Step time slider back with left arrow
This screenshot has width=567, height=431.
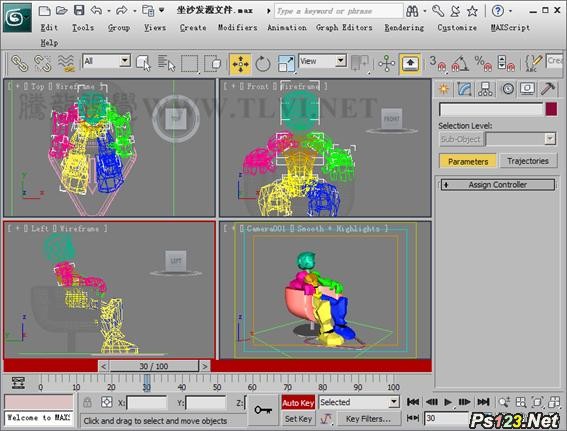tap(103, 366)
